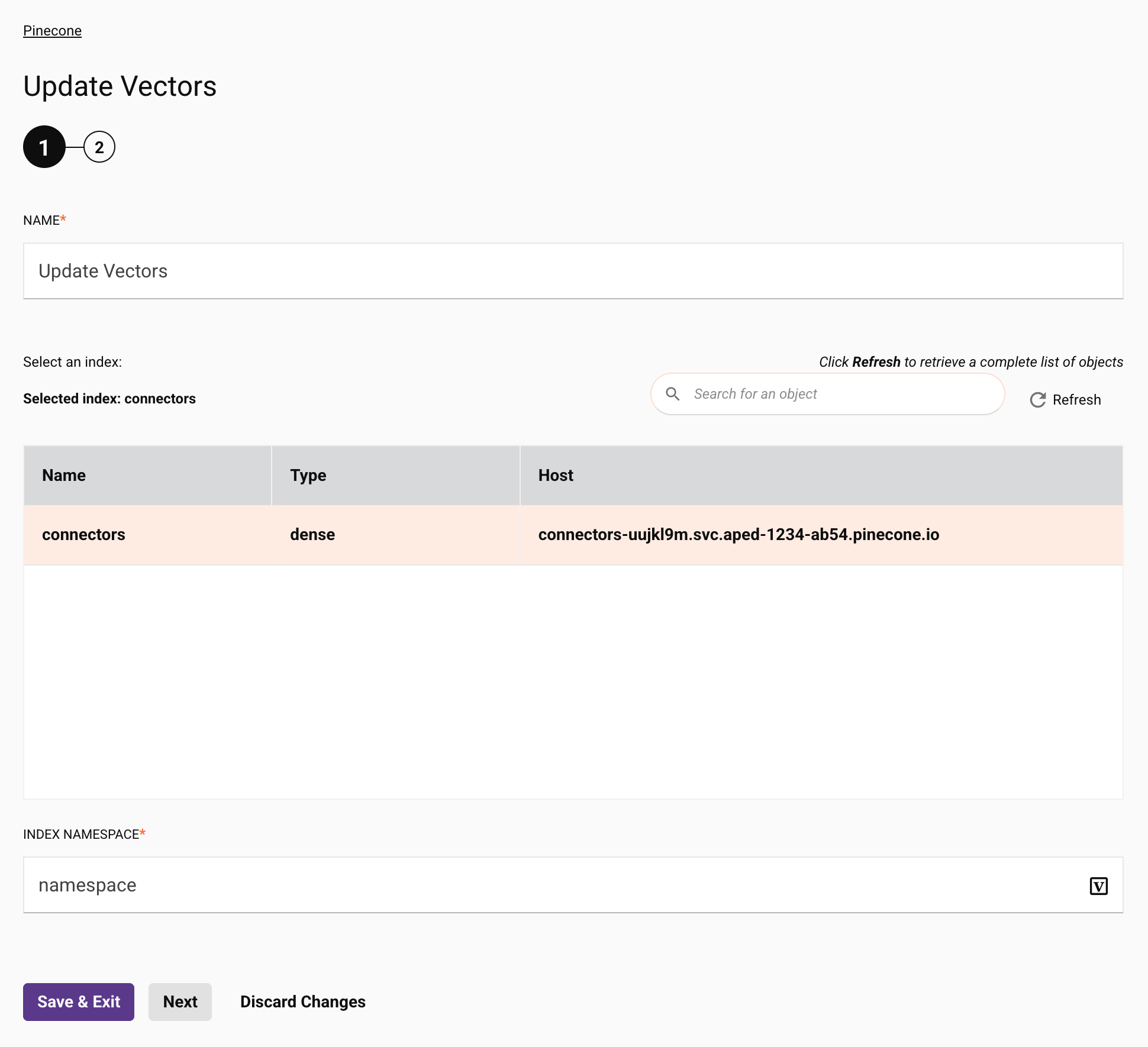Focus the Search for an object field
Screen dimensions: 1148x1047
pos(827,394)
